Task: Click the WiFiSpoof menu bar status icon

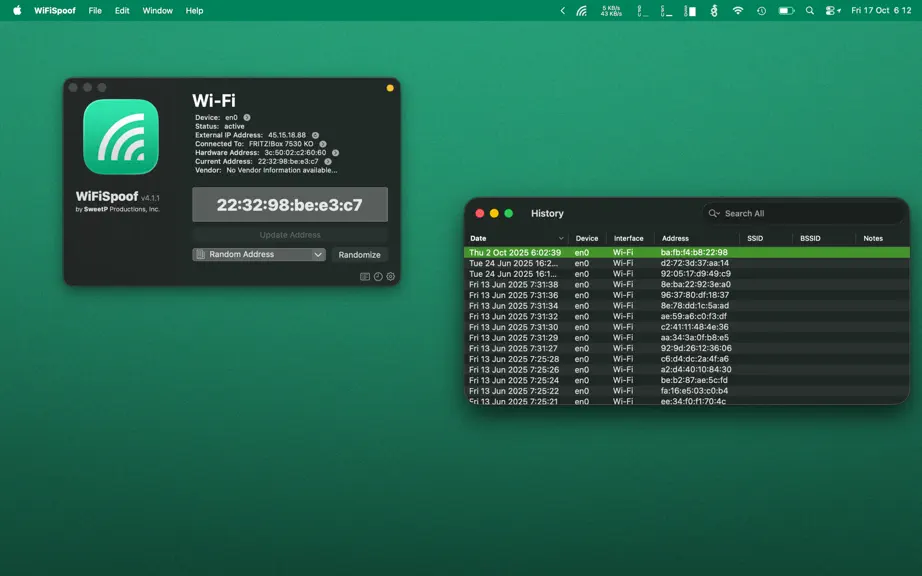Action: (582, 11)
